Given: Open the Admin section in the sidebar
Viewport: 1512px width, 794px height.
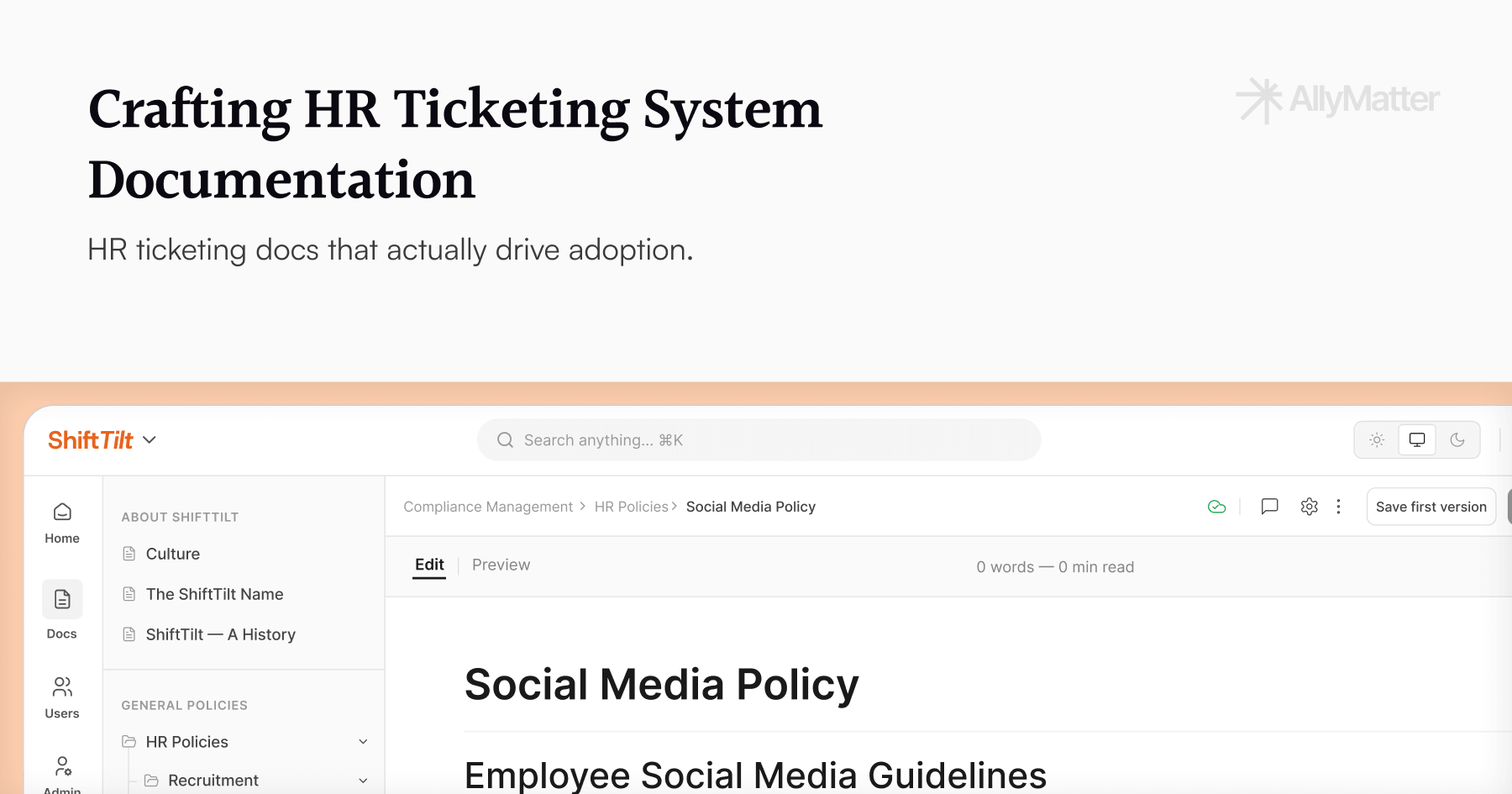Looking at the screenshot, I should pos(62,774).
